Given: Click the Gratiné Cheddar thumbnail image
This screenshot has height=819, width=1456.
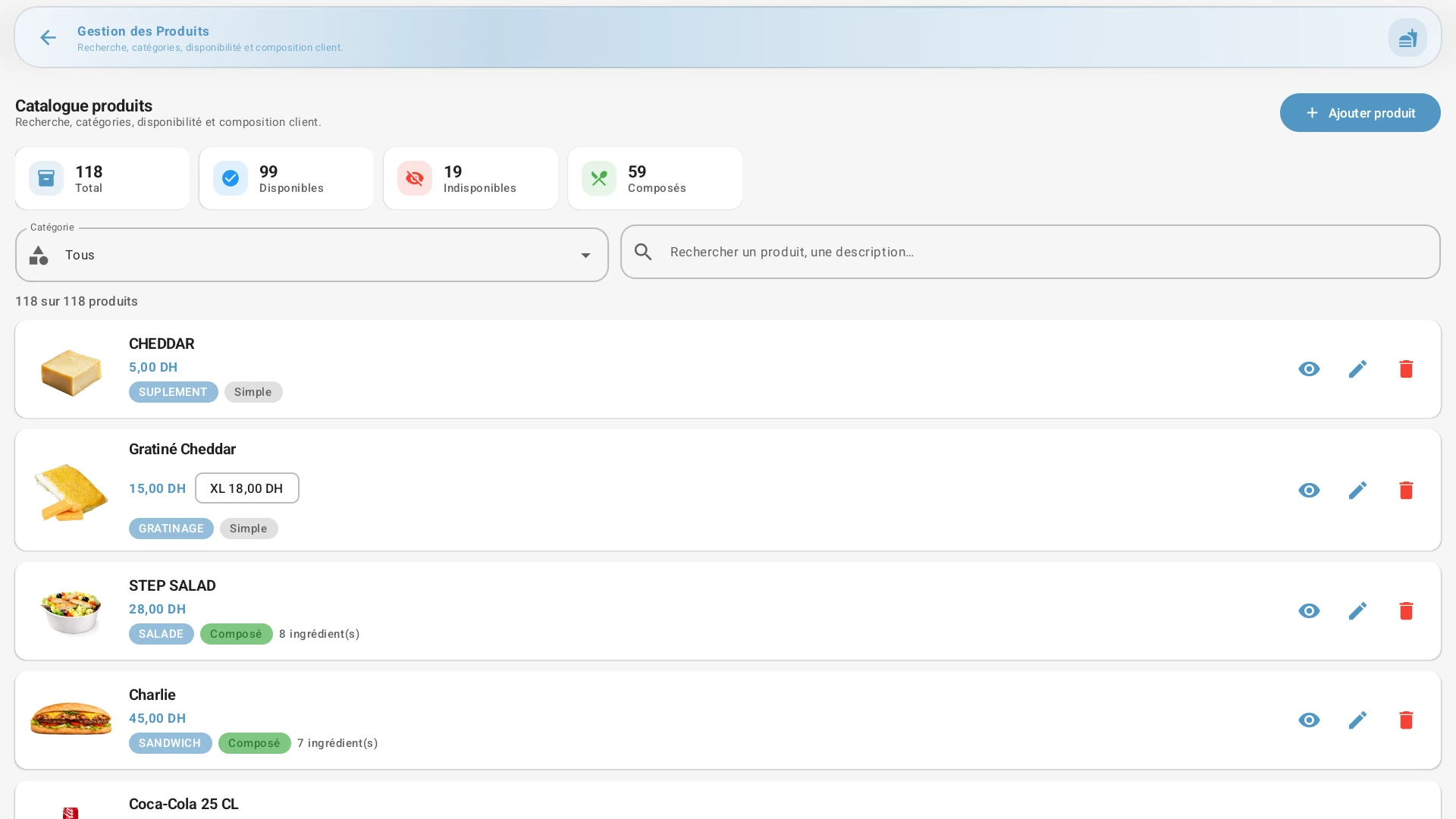Looking at the screenshot, I should (x=71, y=492).
